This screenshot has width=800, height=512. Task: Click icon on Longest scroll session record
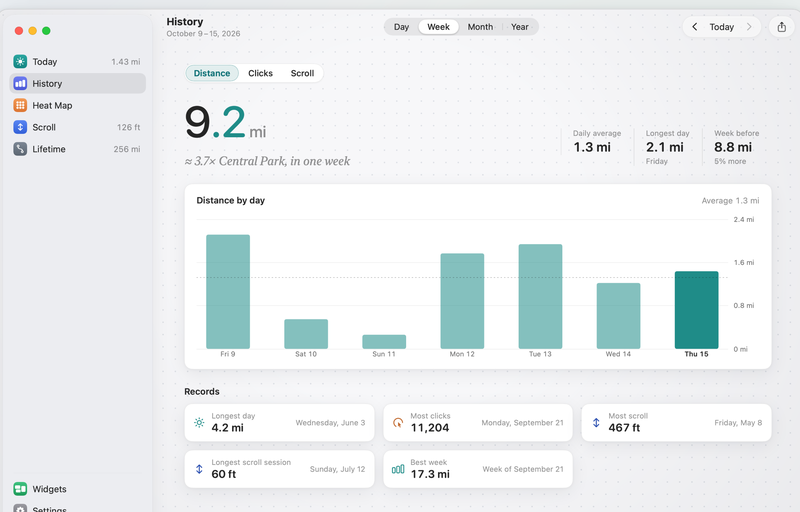coord(199,469)
